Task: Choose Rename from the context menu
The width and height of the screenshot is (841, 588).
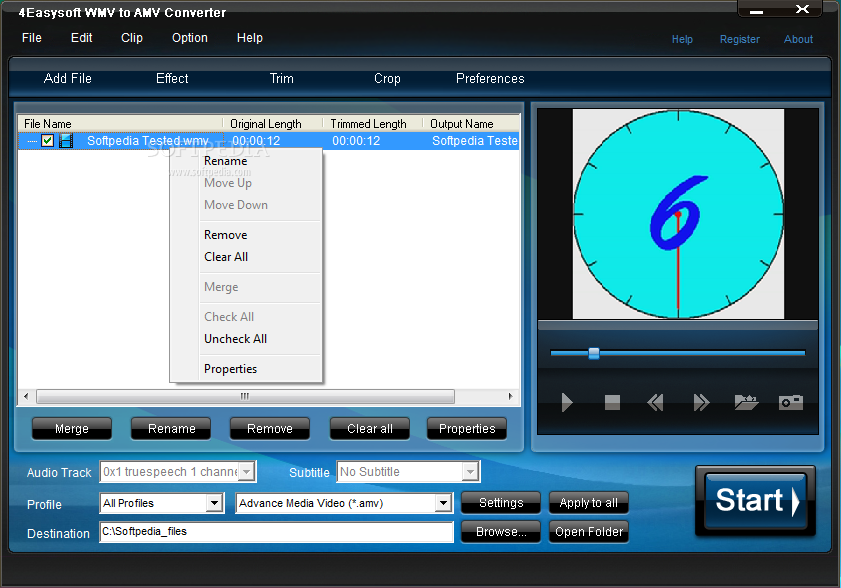Action: pyautogui.click(x=226, y=161)
